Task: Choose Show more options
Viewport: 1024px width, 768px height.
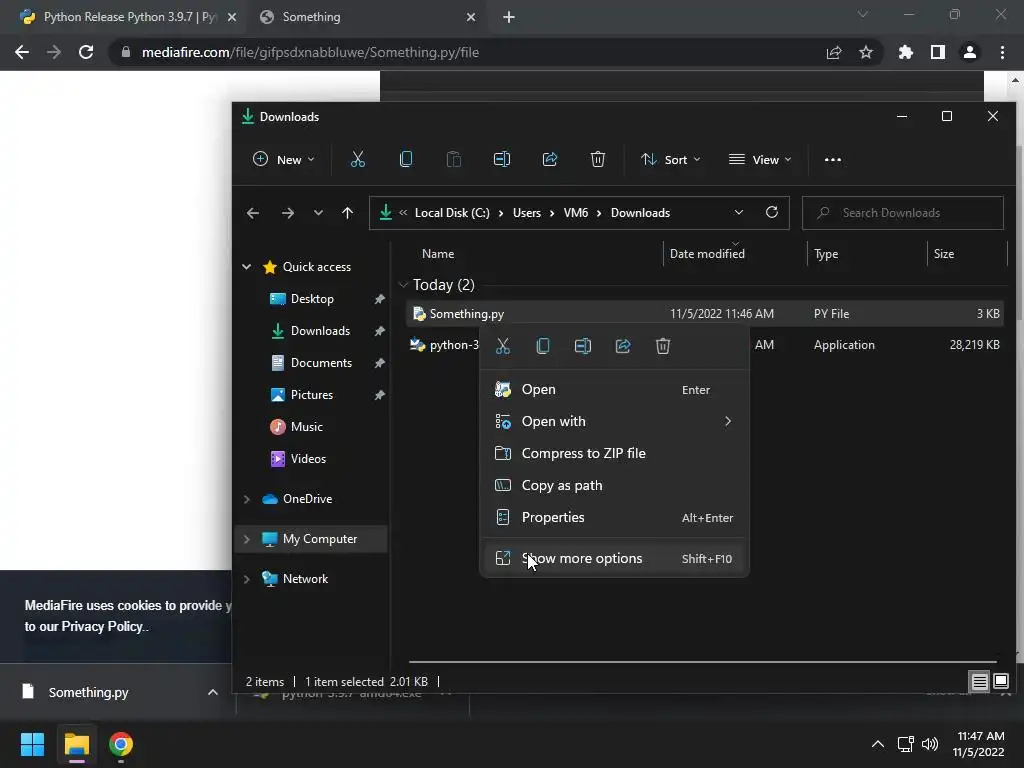Action: [x=615, y=558]
